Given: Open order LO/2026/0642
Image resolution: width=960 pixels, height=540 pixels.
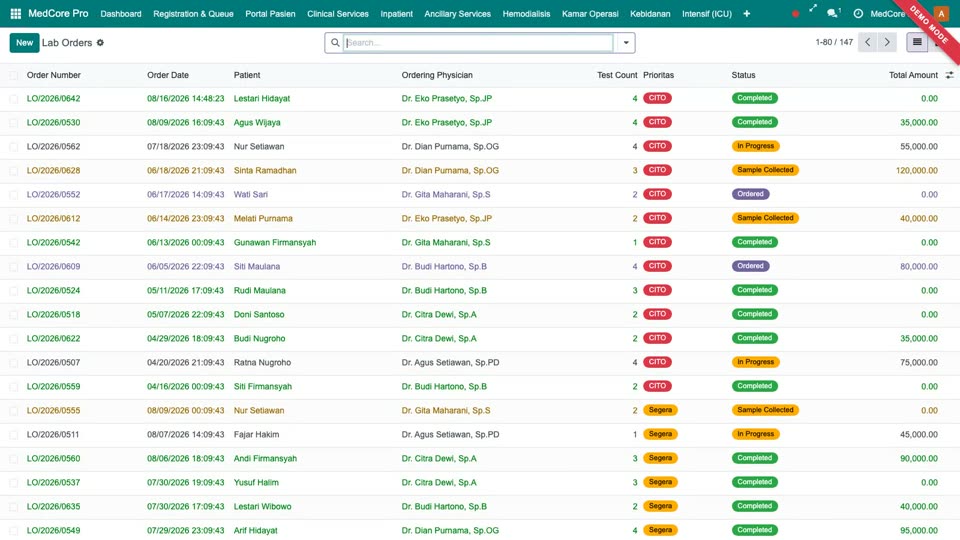Looking at the screenshot, I should (53, 99).
